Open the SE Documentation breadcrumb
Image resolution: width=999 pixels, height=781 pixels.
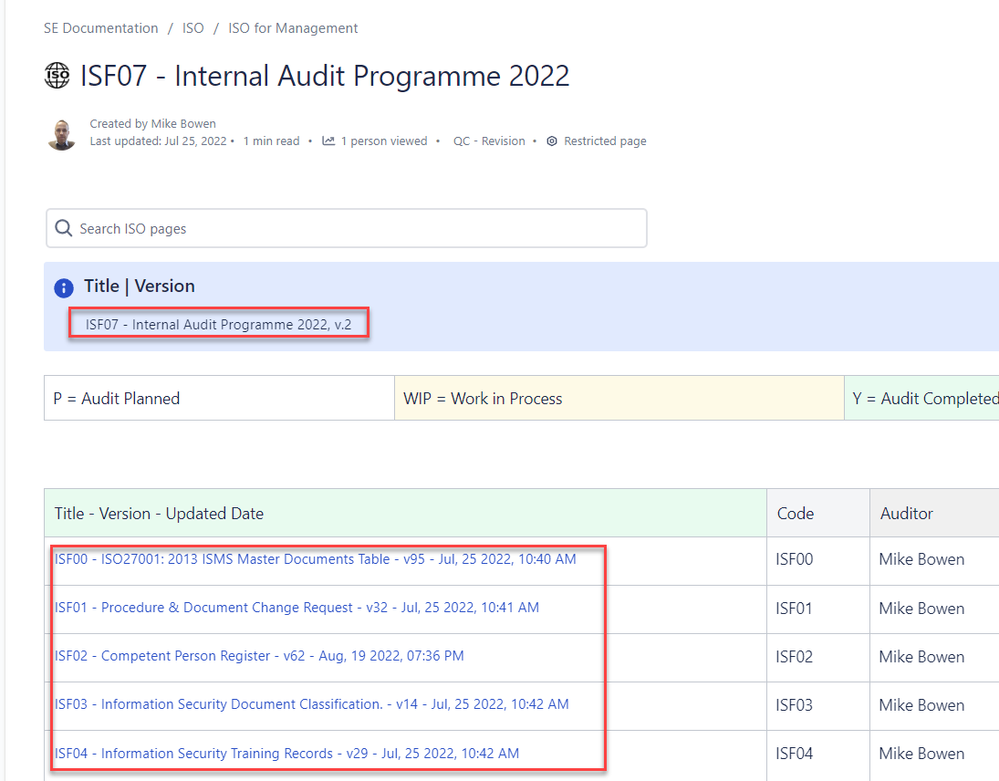100,28
